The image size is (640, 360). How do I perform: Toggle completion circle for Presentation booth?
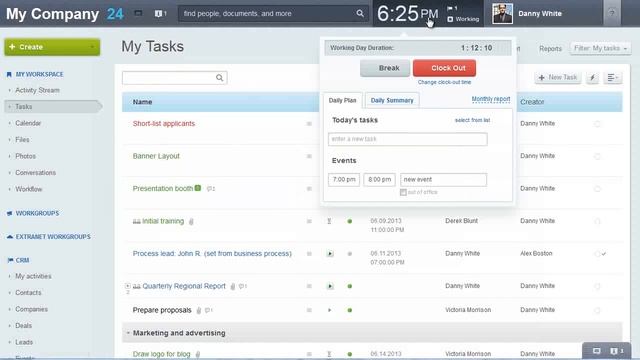(597, 189)
